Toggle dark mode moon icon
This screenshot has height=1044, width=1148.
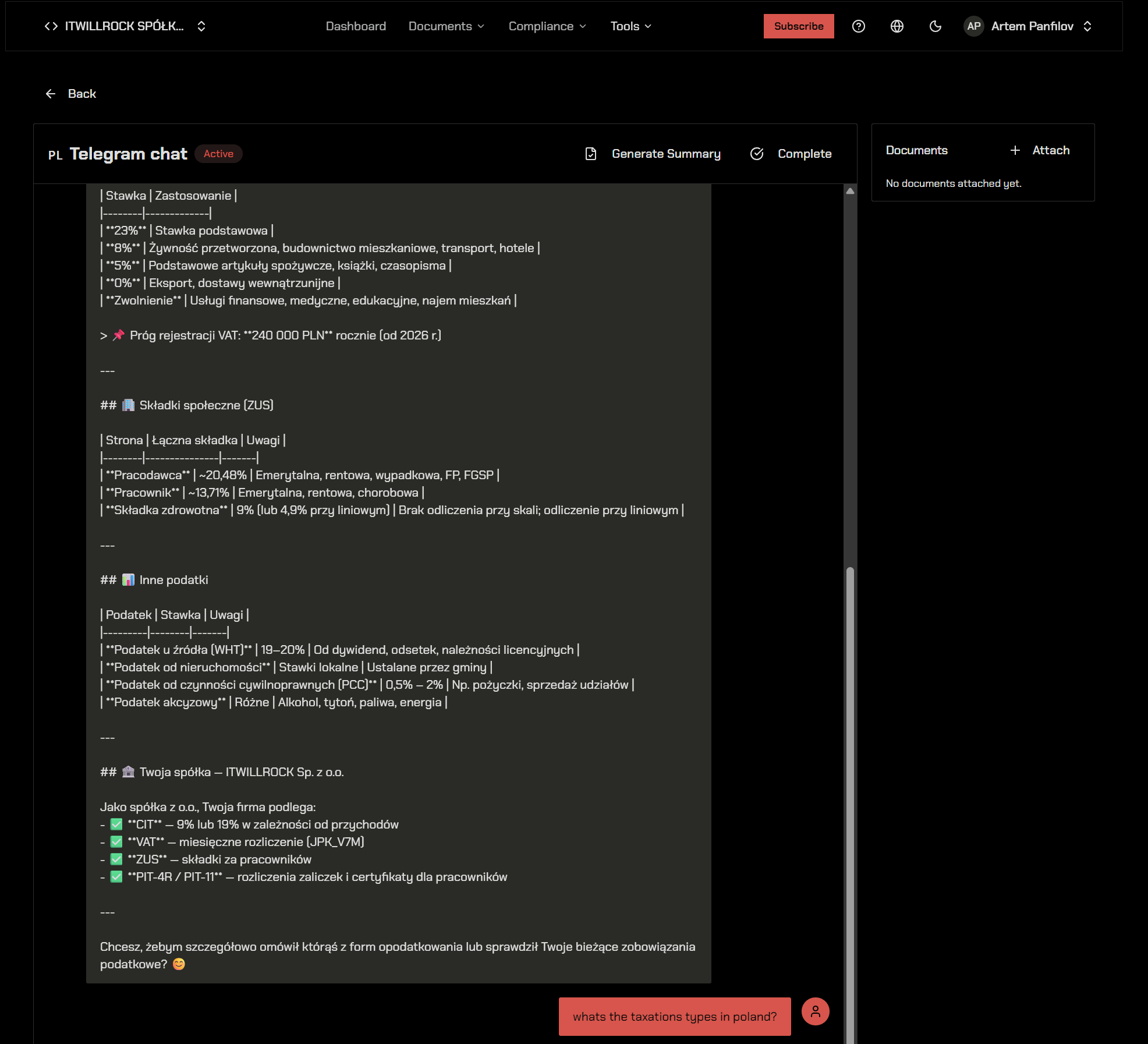(x=935, y=26)
